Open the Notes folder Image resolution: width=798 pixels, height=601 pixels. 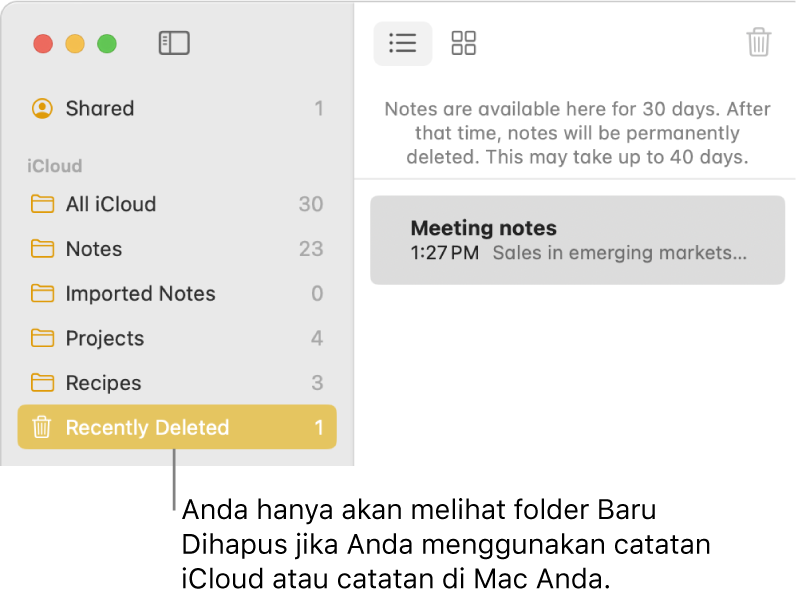(x=177, y=249)
